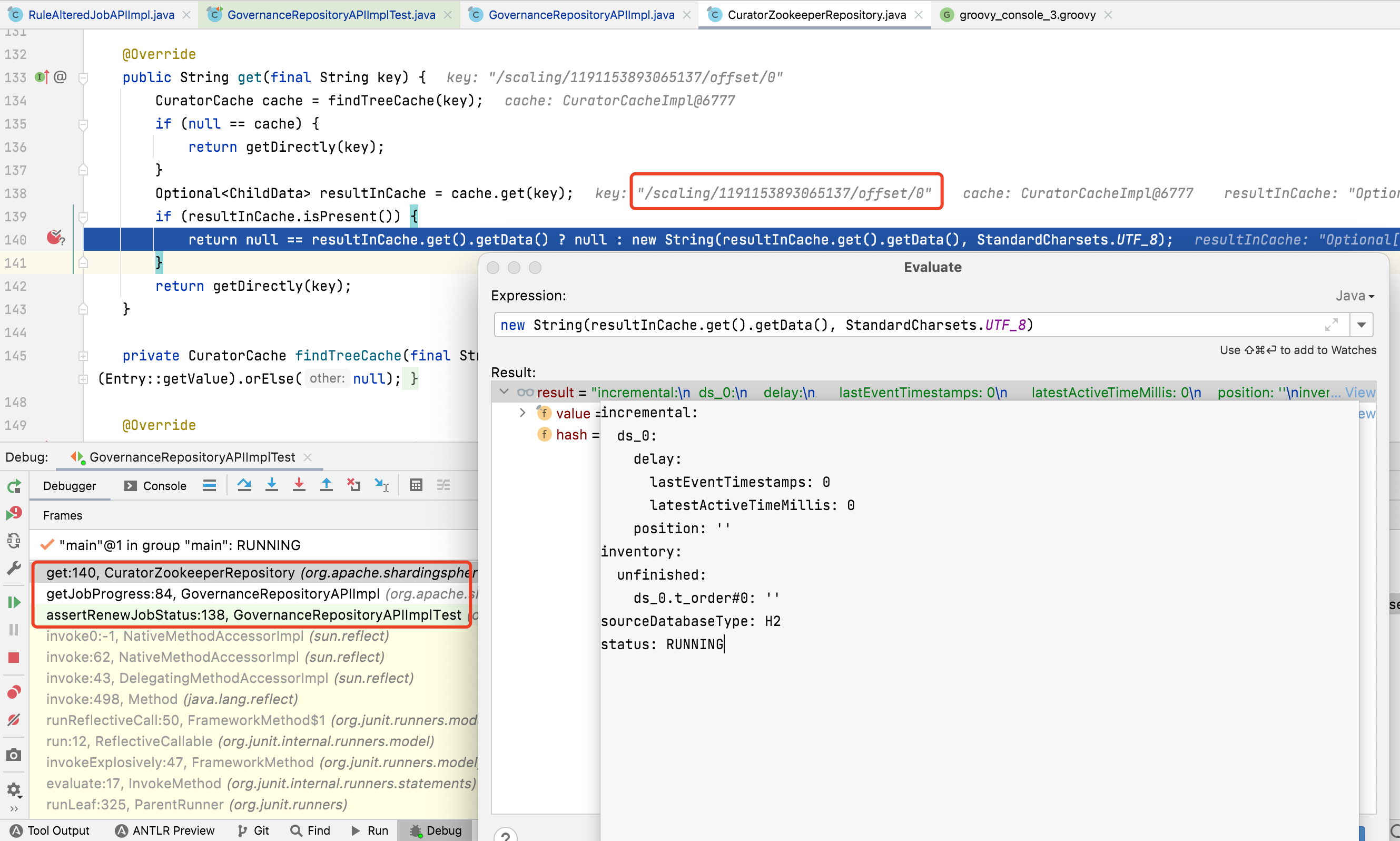The width and height of the screenshot is (1400, 841).
Task: Click Trace Current Stream Chain icon
Action: pos(443,485)
